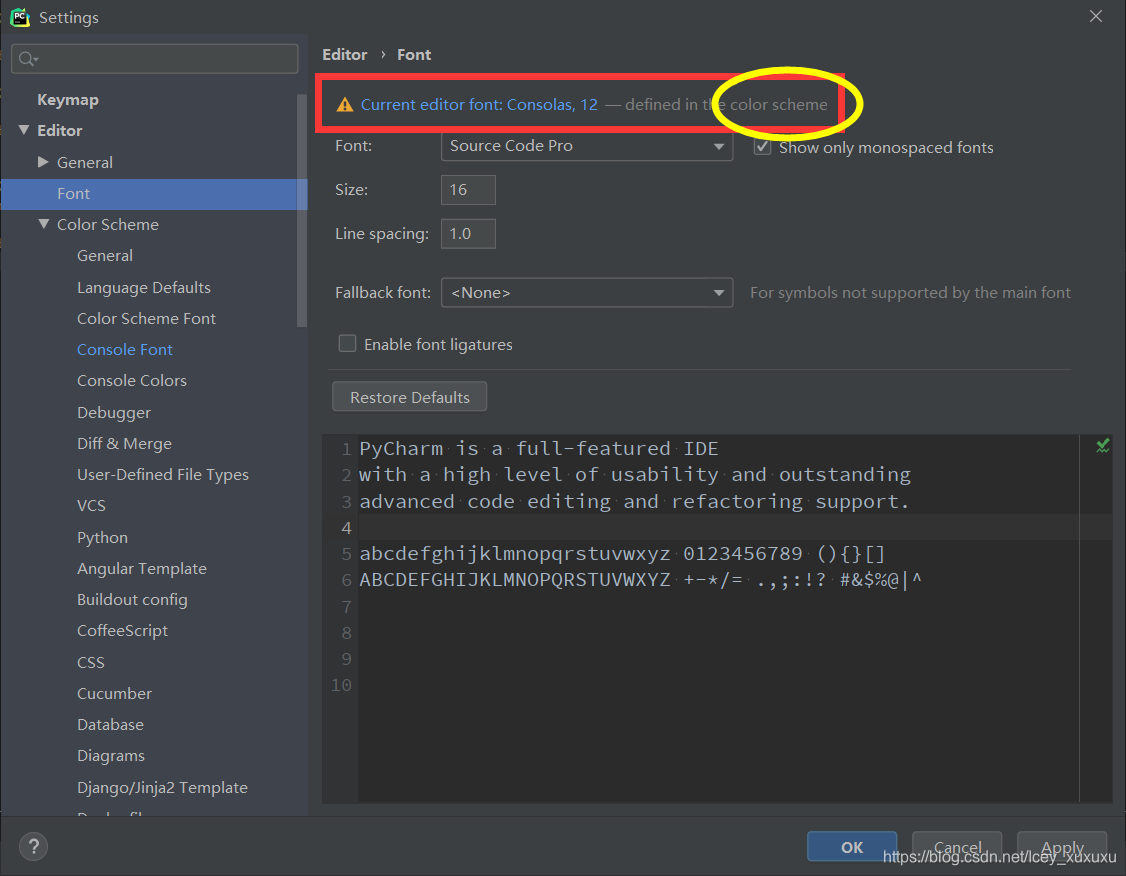Open Console Colors settings

pos(132,381)
